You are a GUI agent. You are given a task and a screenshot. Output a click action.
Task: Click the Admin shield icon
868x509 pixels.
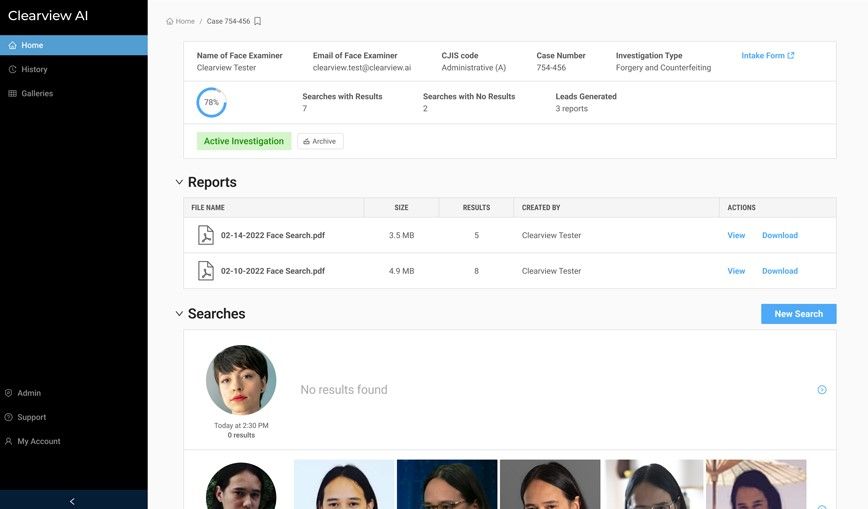click(8, 393)
